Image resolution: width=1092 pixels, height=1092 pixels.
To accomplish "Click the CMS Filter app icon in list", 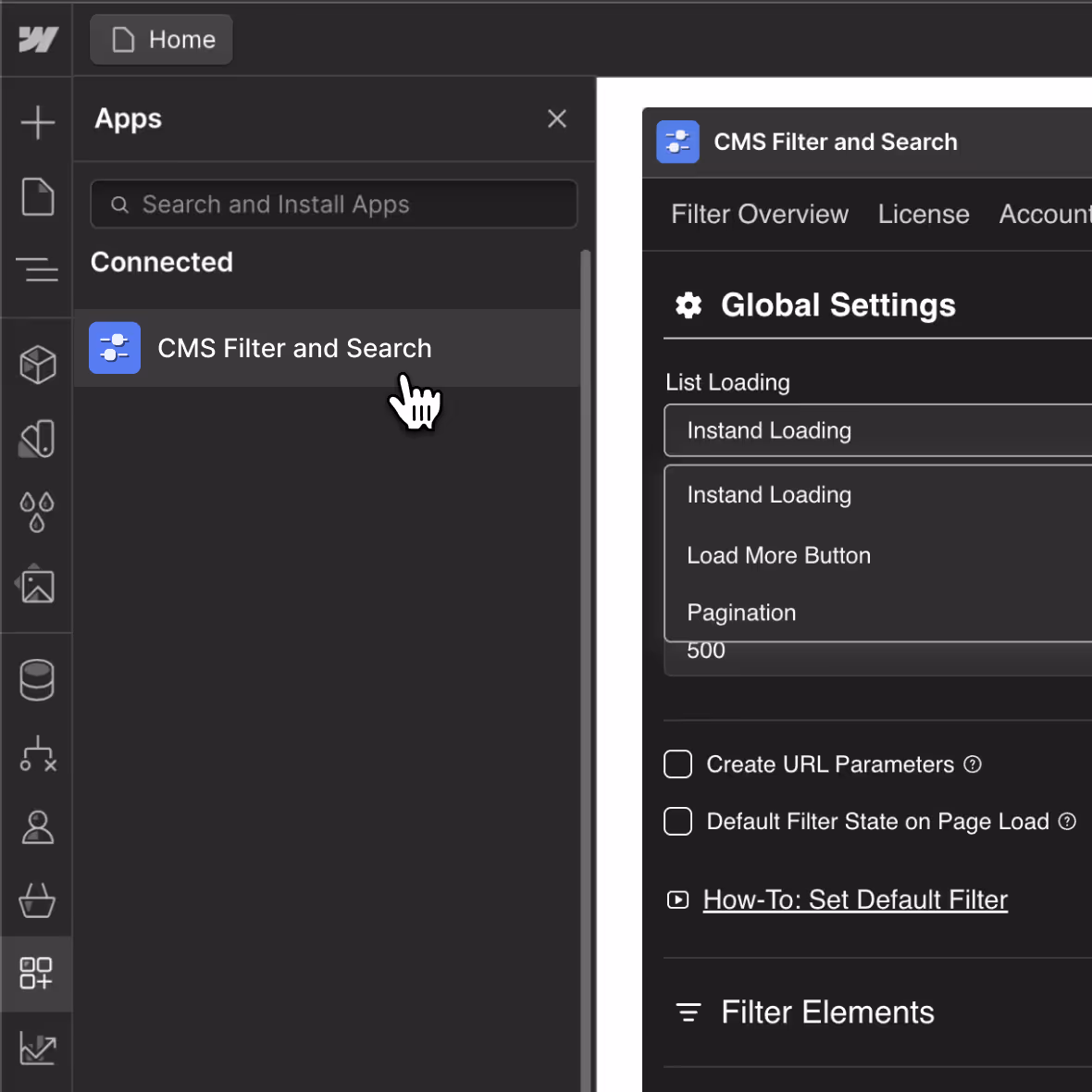I will (x=115, y=348).
